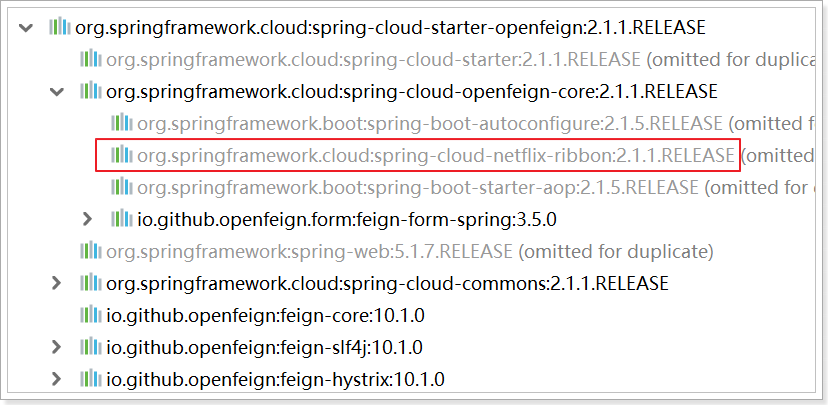Click library icon of spring-cloud-starter:2.1.1.RELEASE

point(91,59)
